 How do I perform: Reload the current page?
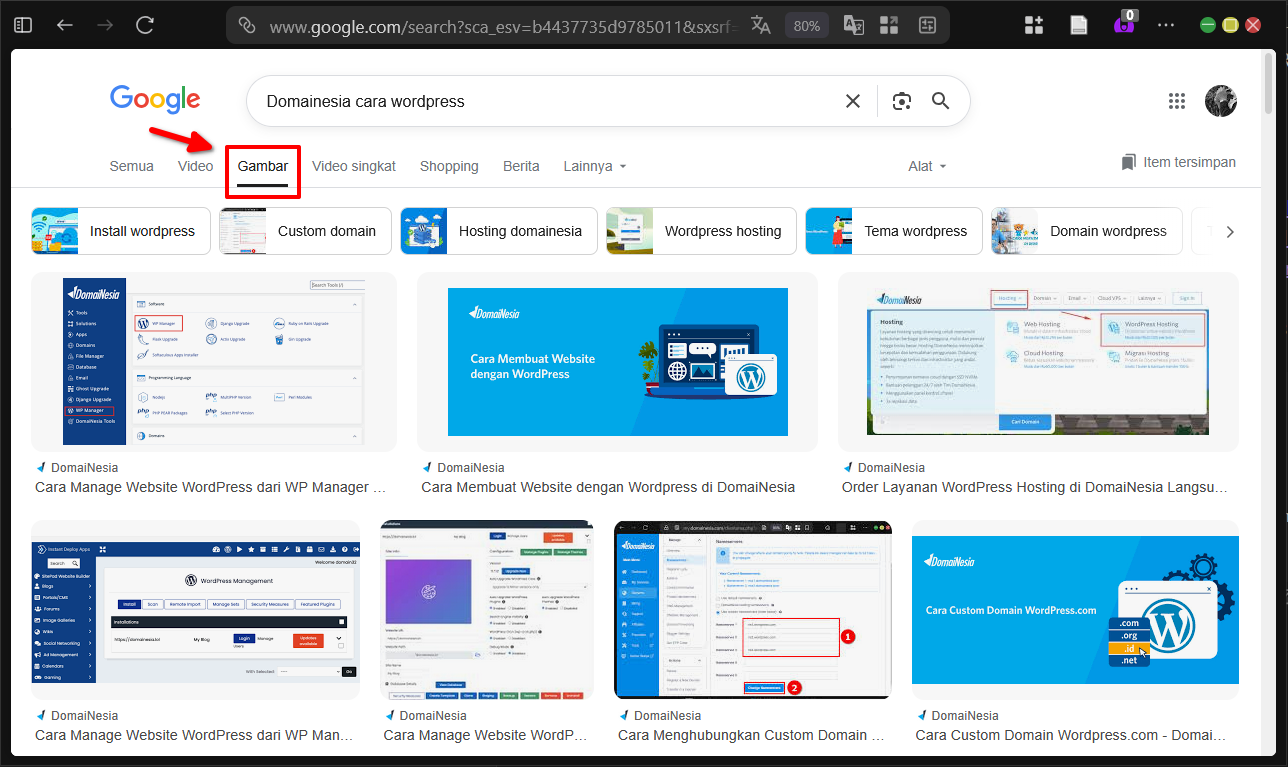click(144, 25)
